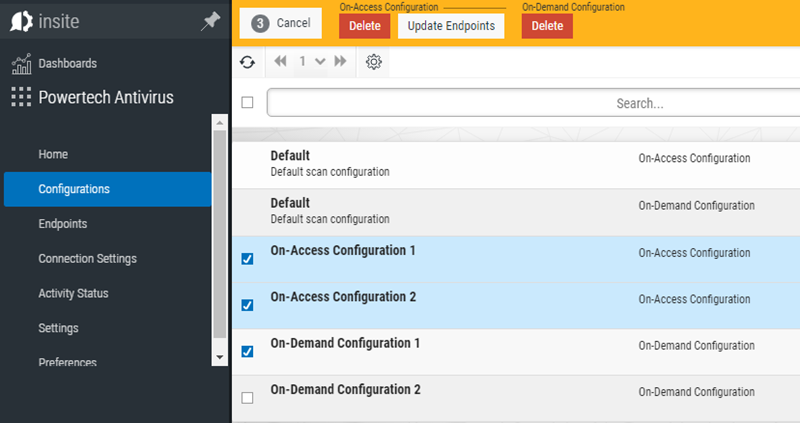This screenshot has height=423, width=800.
Task: Click the sidebar scrollbar up arrow
Action: point(220,123)
